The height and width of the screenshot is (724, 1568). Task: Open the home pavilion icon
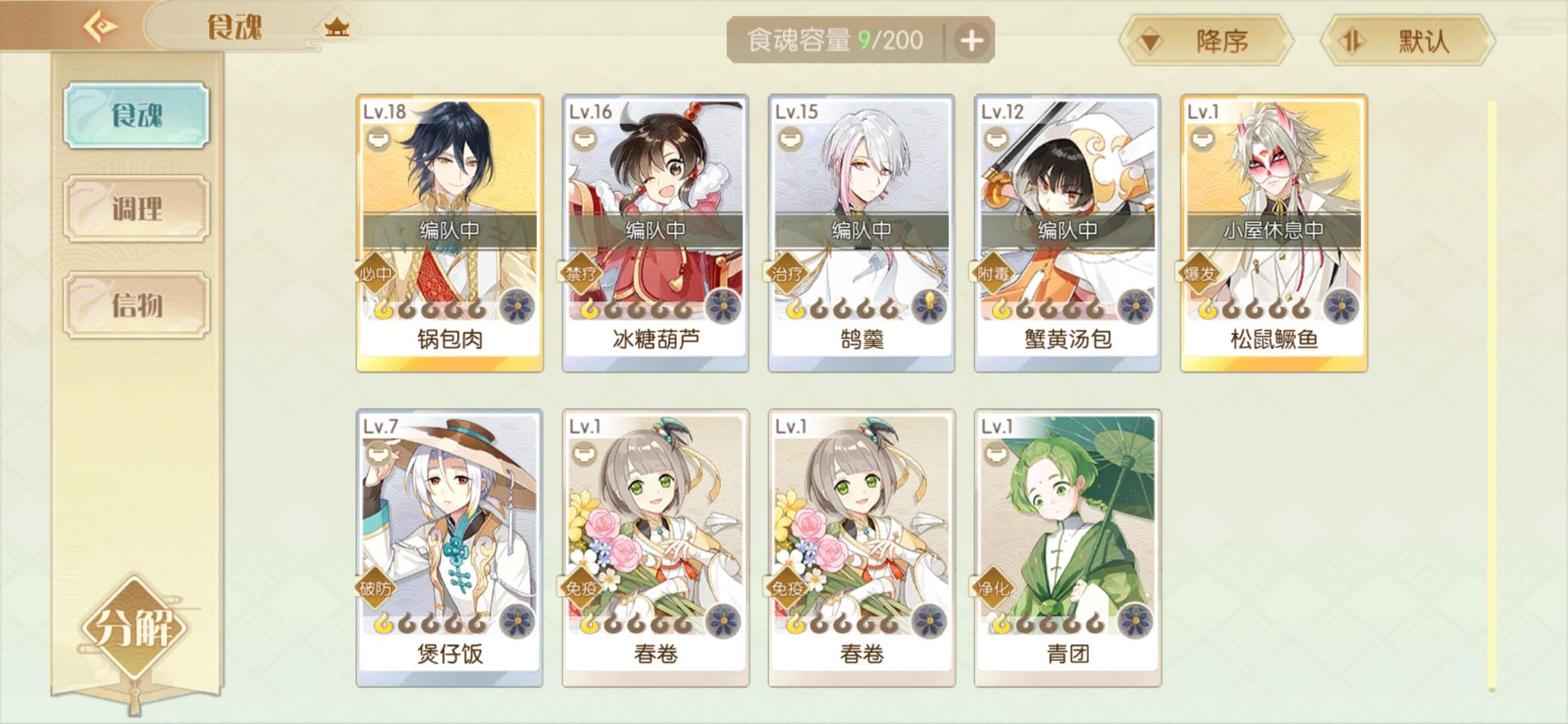(x=336, y=27)
